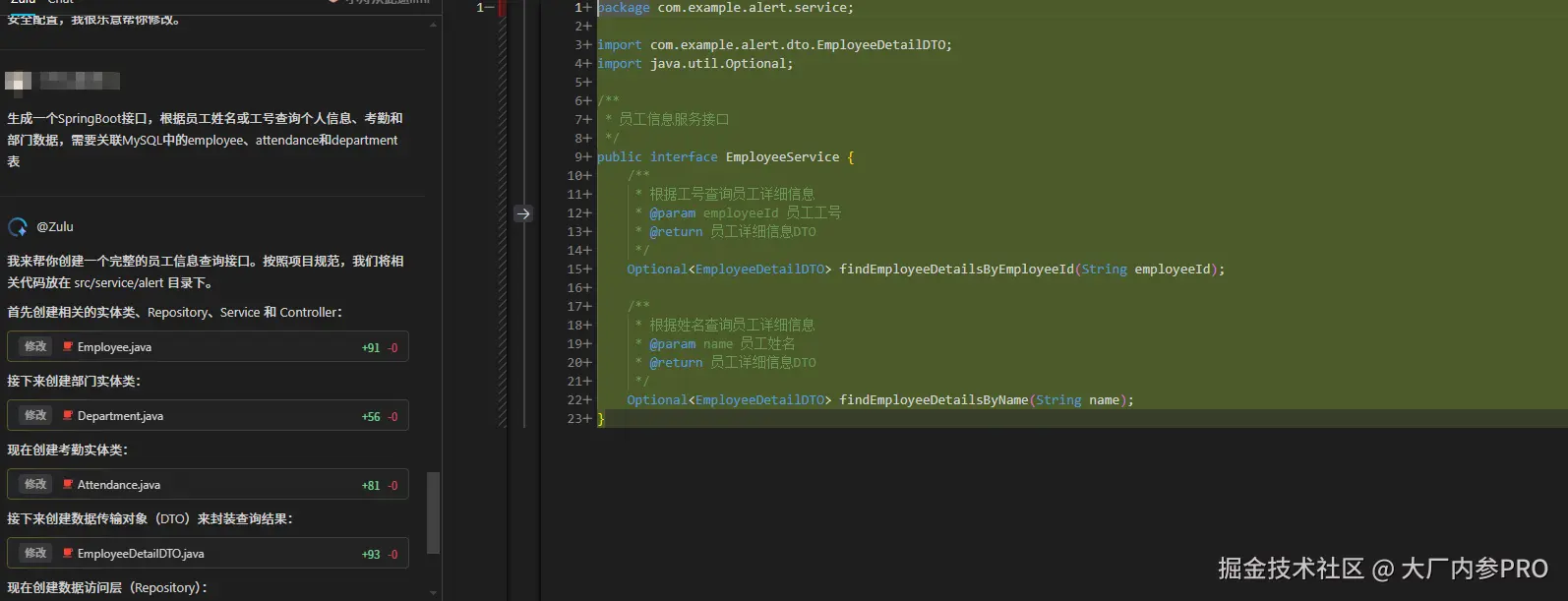Click the +91 line count on Employee.java
This screenshot has width=1568, height=601.
(371, 347)
